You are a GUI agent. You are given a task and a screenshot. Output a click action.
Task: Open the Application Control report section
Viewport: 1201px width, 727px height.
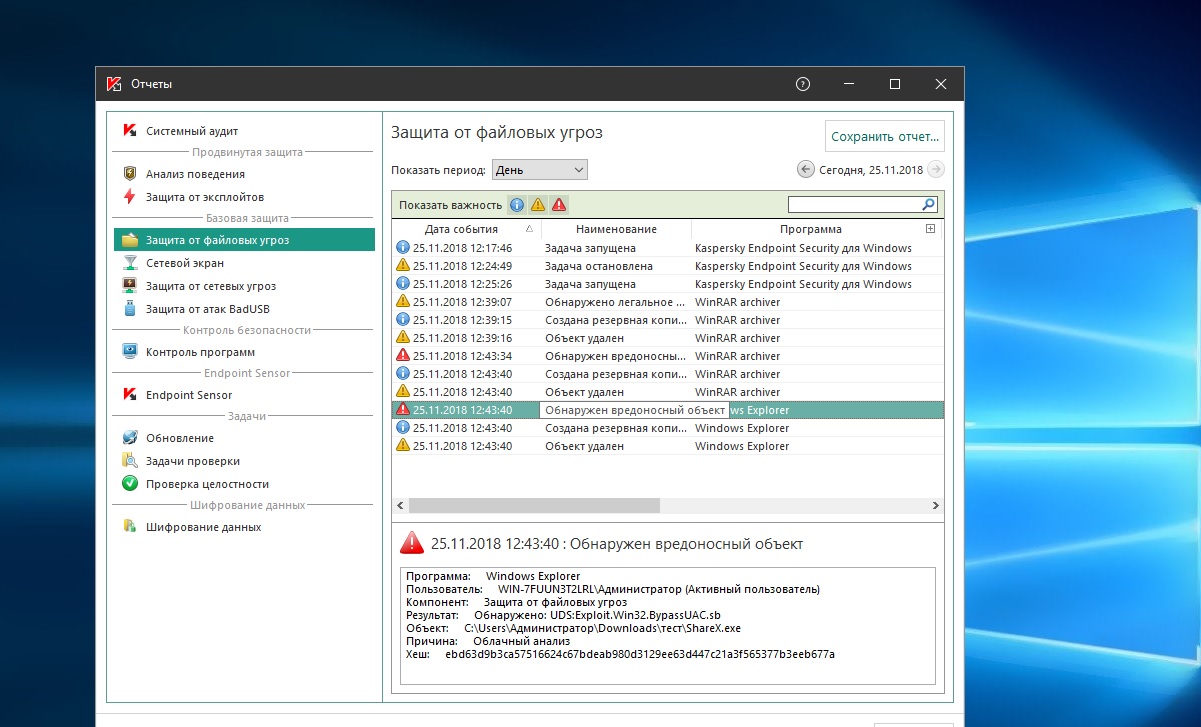[200, 352]
